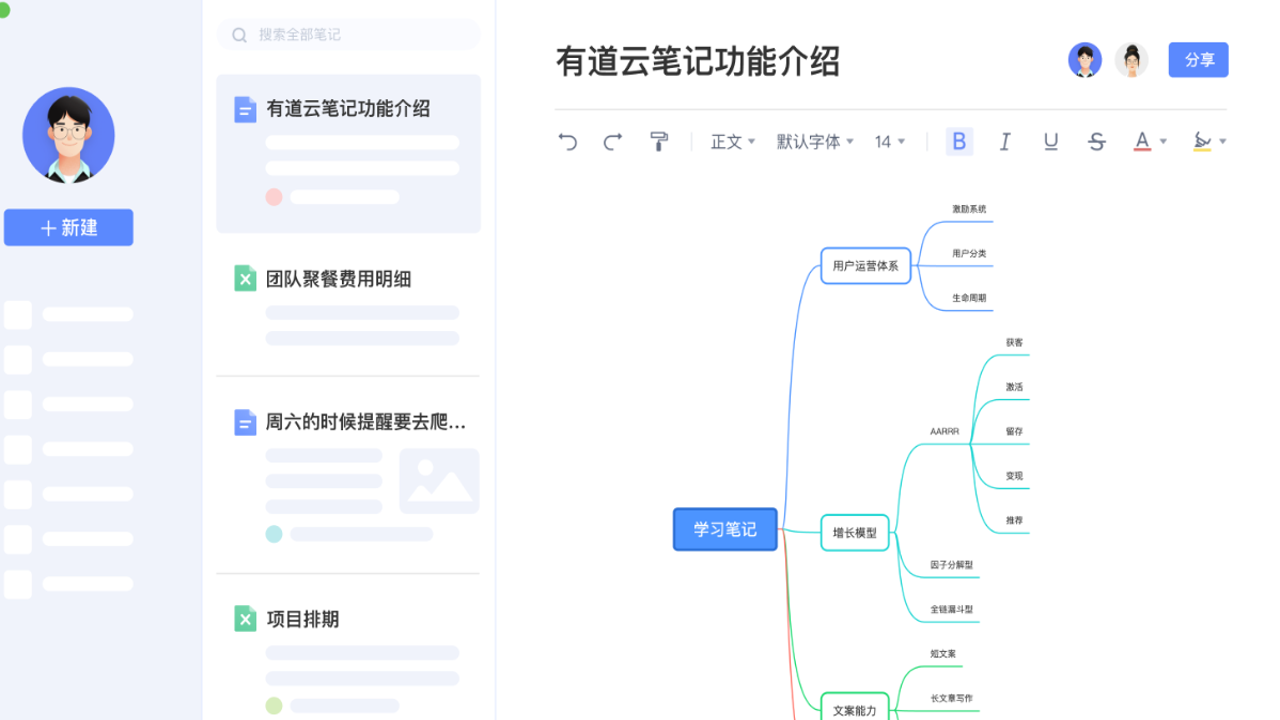Image resolution: width=1280 pixels, height=720 pixels.
Task: Click the 全链漏斗型 branch label
Action: pos(951,609)
